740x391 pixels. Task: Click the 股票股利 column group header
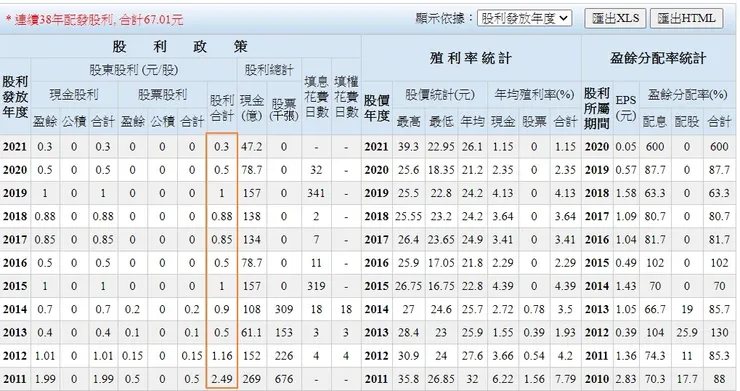[x=162, y=94]
